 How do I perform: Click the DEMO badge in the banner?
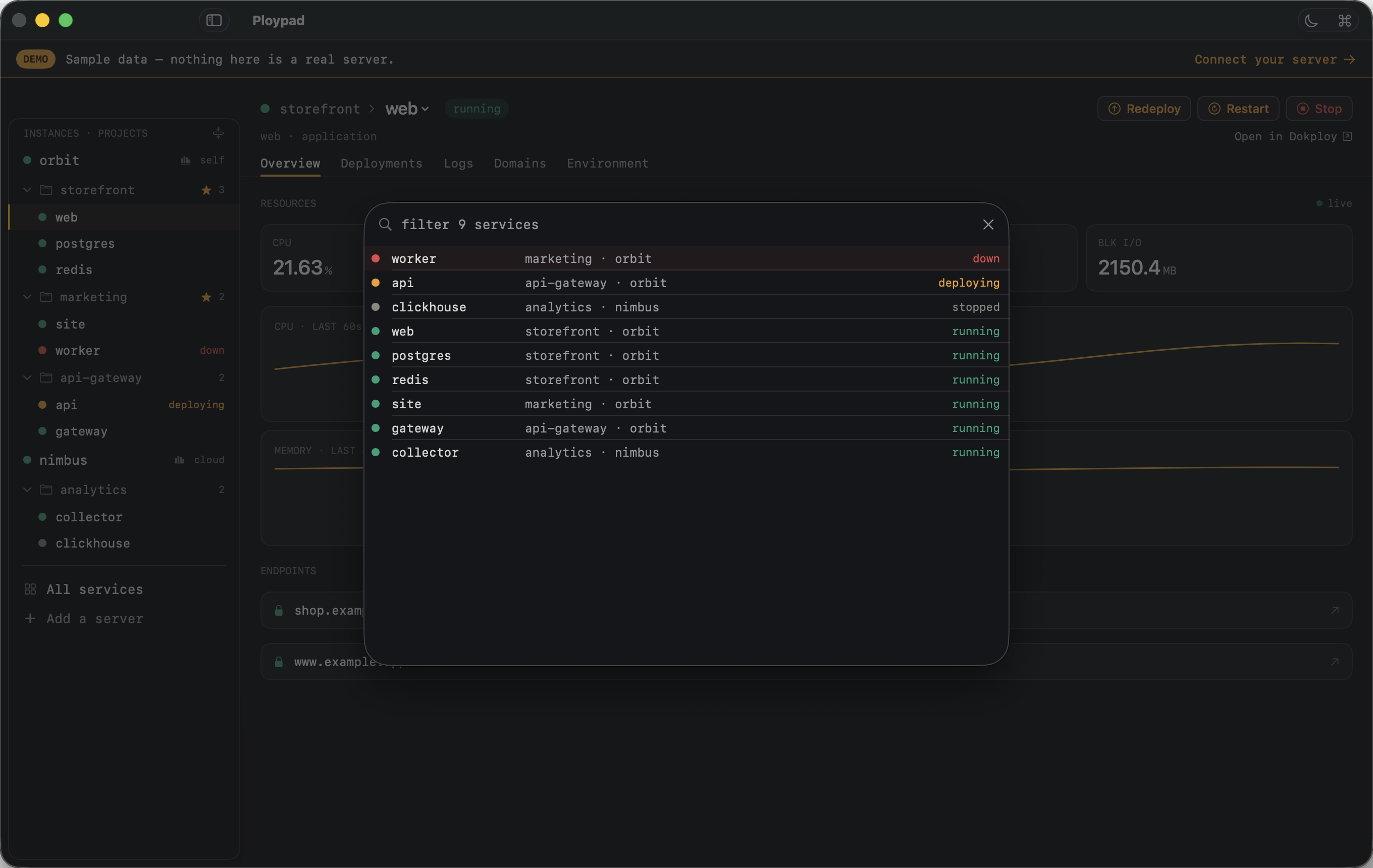pyautogui.click(x=35, y=59)
